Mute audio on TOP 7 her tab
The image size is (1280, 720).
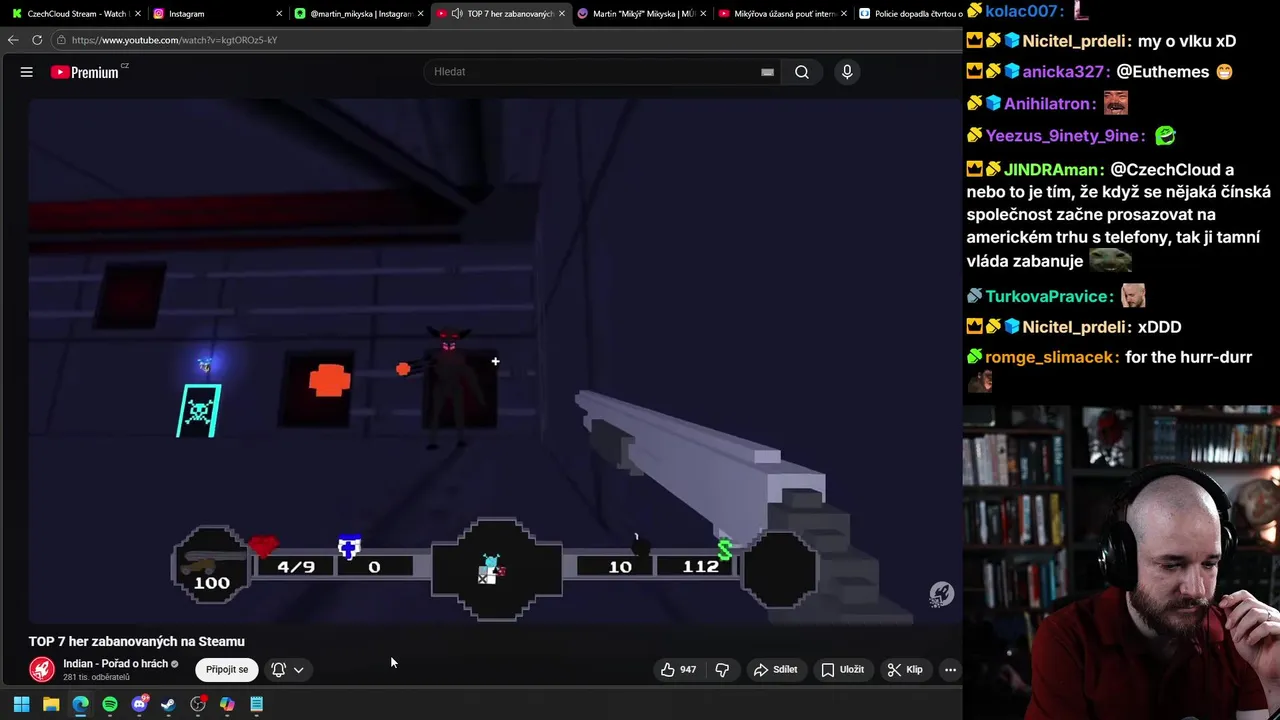point(457,14)
